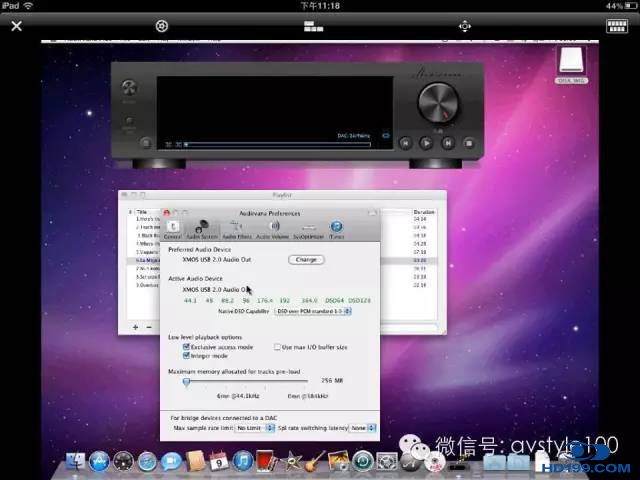Open Address Book from the Dock
640x480 pixels.
coord(195,462)
